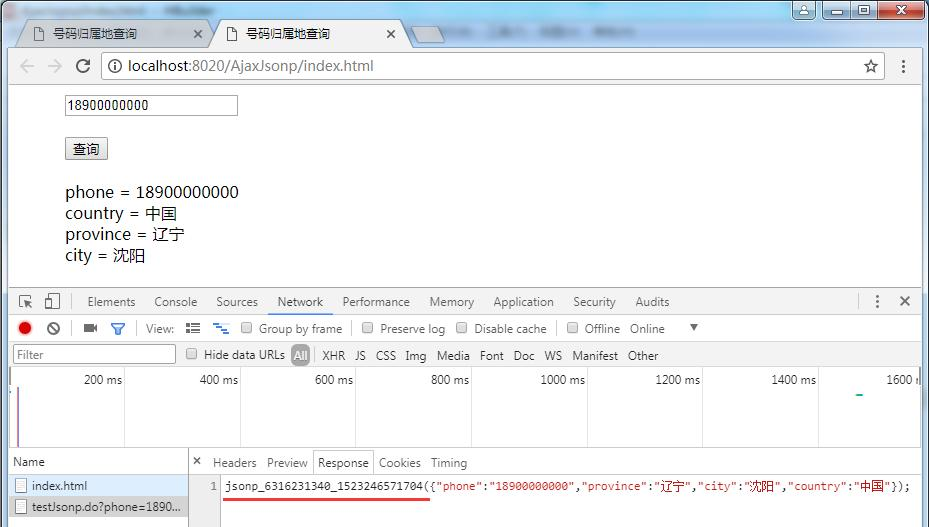Viewport: 929px width, 527px height.
Task: Close the first 号码归属地查询 tab
Action: [198, 34]
